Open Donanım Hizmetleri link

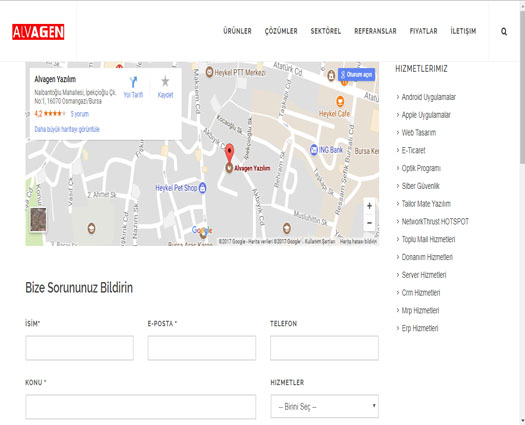[427, 257]
